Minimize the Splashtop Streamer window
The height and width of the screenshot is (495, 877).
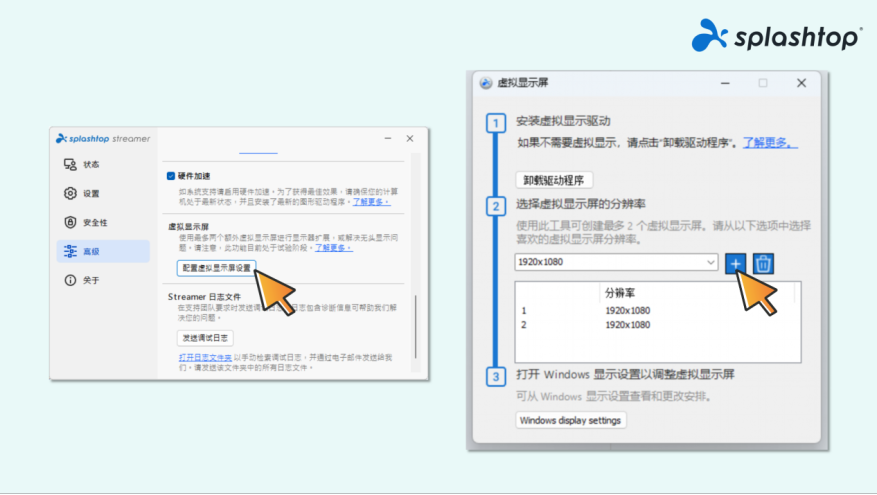[x=388, y=138]
